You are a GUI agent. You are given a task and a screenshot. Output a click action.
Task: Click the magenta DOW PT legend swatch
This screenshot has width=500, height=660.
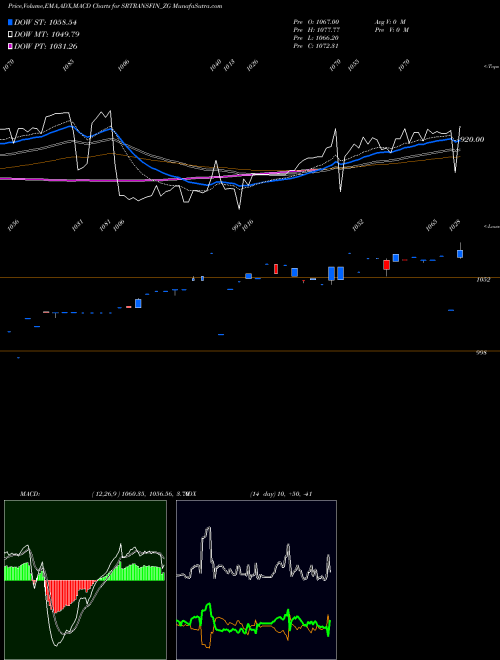pyautogui.click(x=10, y=46)
